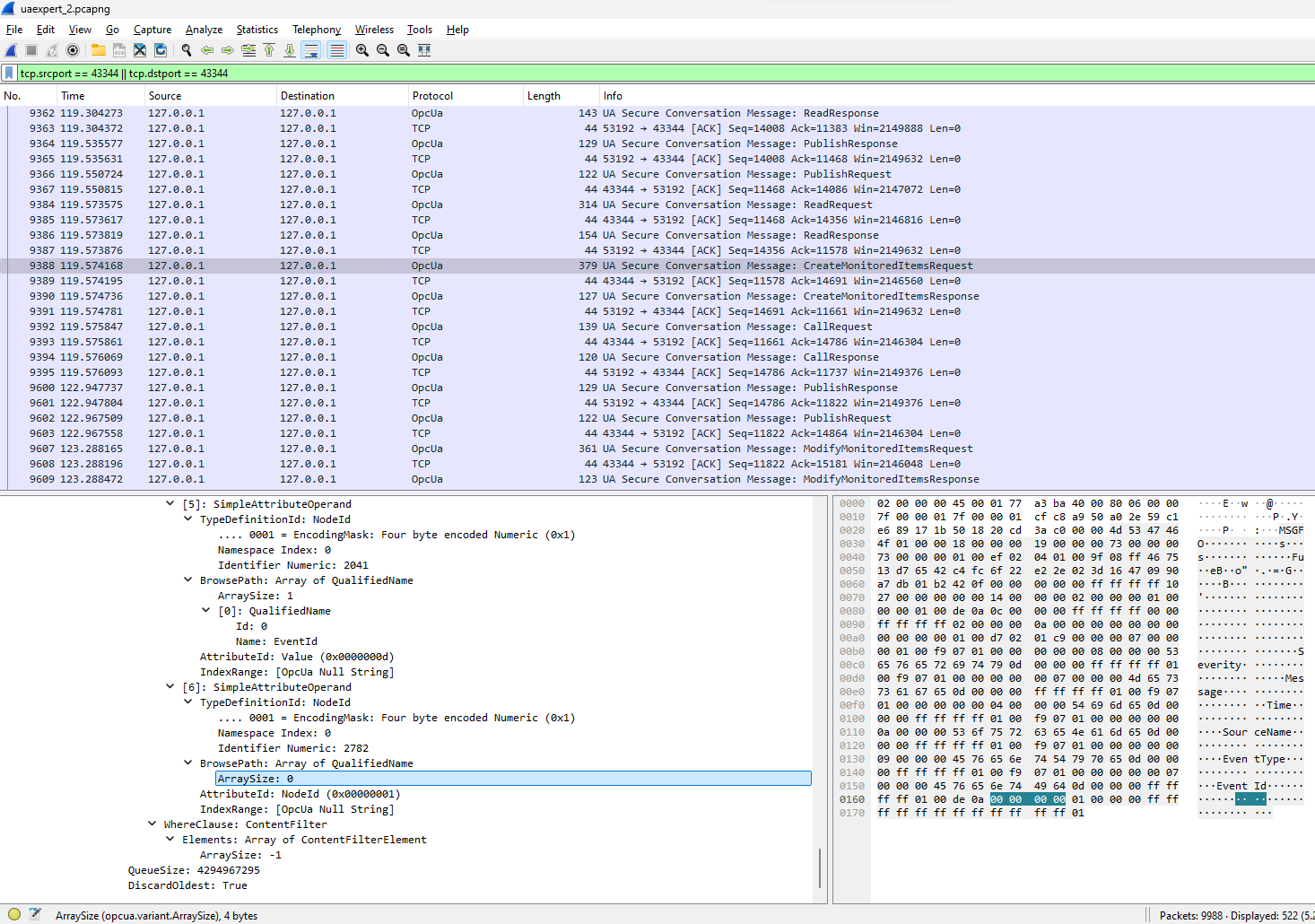The image size is (1315, 924).
Task: Open capture file properties from status bar
Action: [x=35, y=915]
